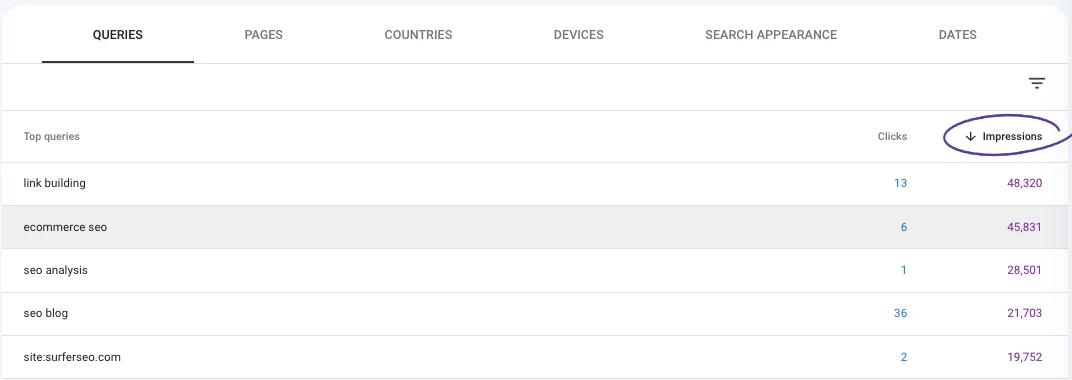Image resolution: width=1072 pixels, height=380 pixels.
Task: Select the 'site:surferseo.com' query row
Action: (x=535, y=357)
